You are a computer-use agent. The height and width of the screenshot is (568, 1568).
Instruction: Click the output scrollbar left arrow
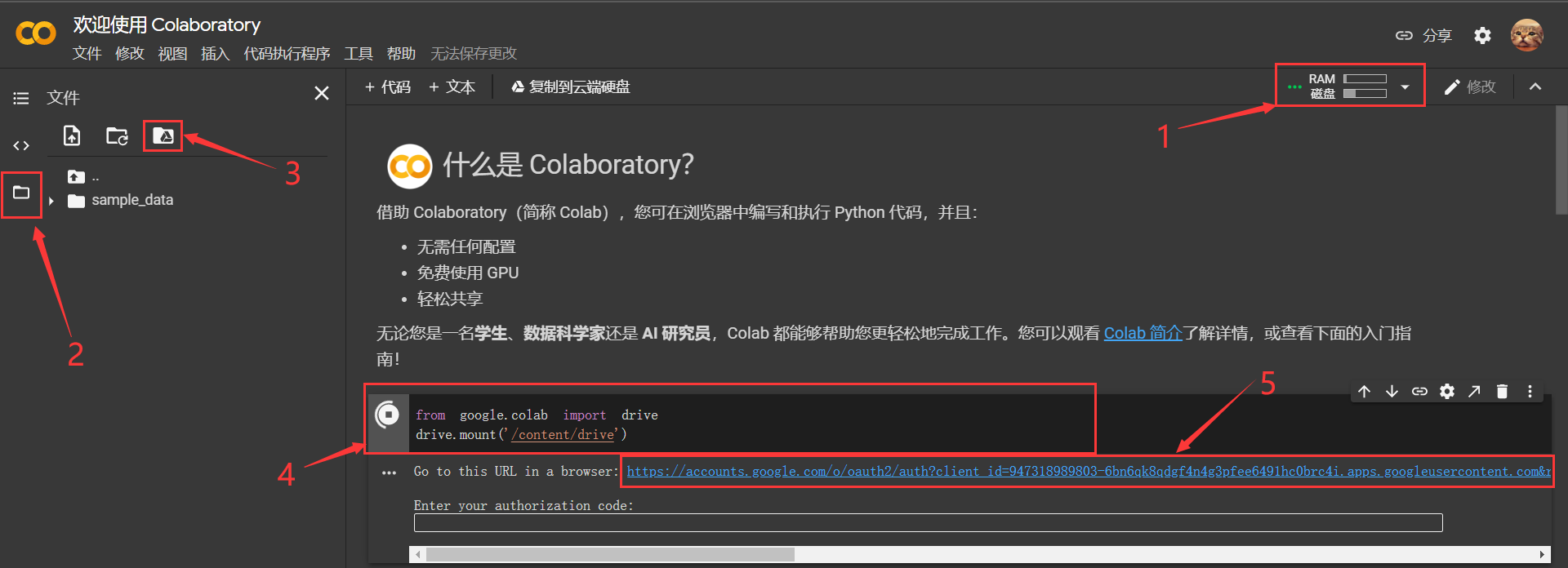click(x=417, y=554)
